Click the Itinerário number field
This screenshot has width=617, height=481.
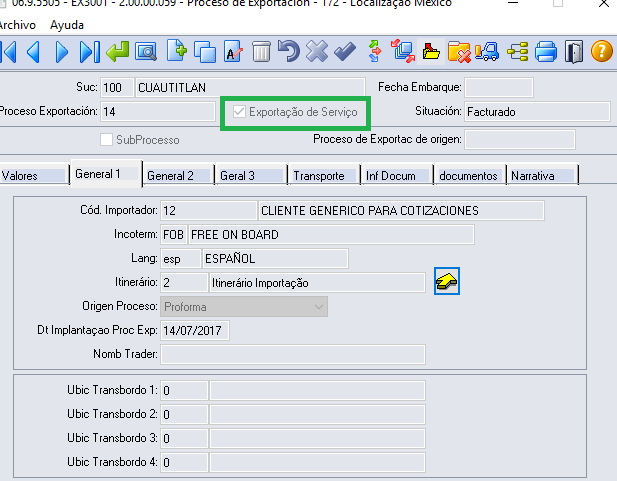(184, 283)
